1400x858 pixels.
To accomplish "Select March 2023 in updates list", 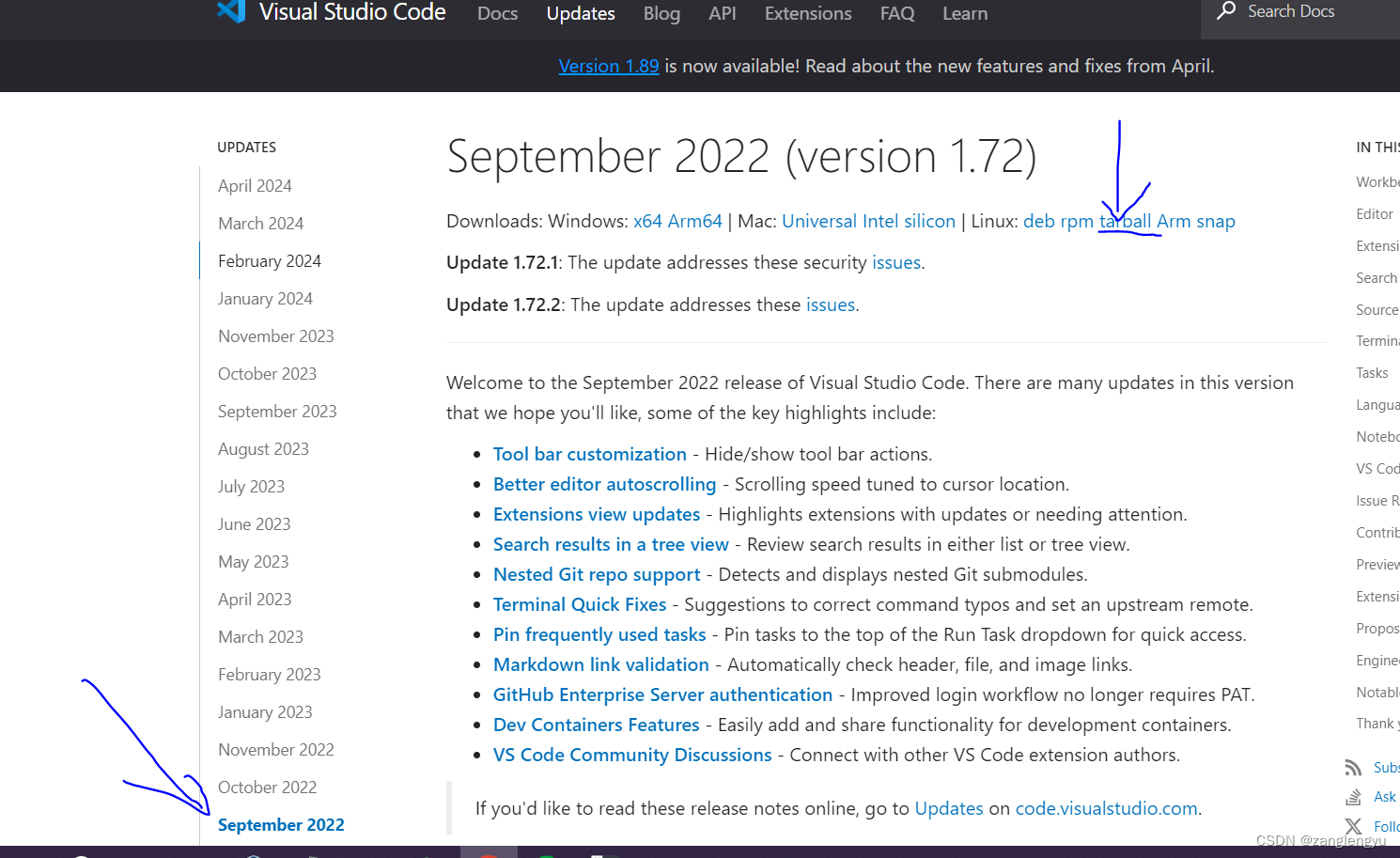I will point(260,637).
